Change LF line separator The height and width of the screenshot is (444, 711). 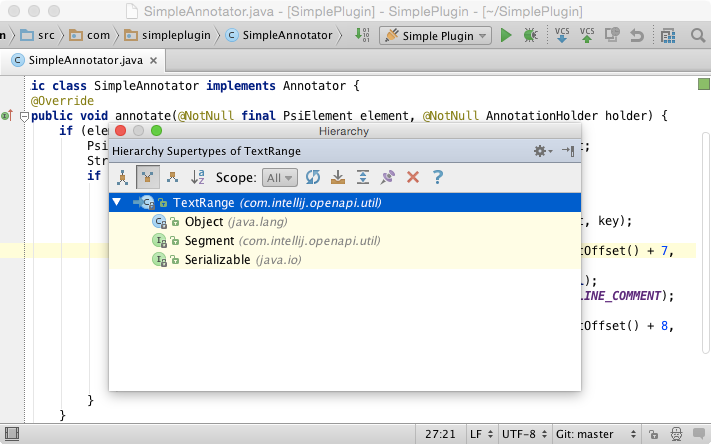pyautogui.click(x=481, y=434)
